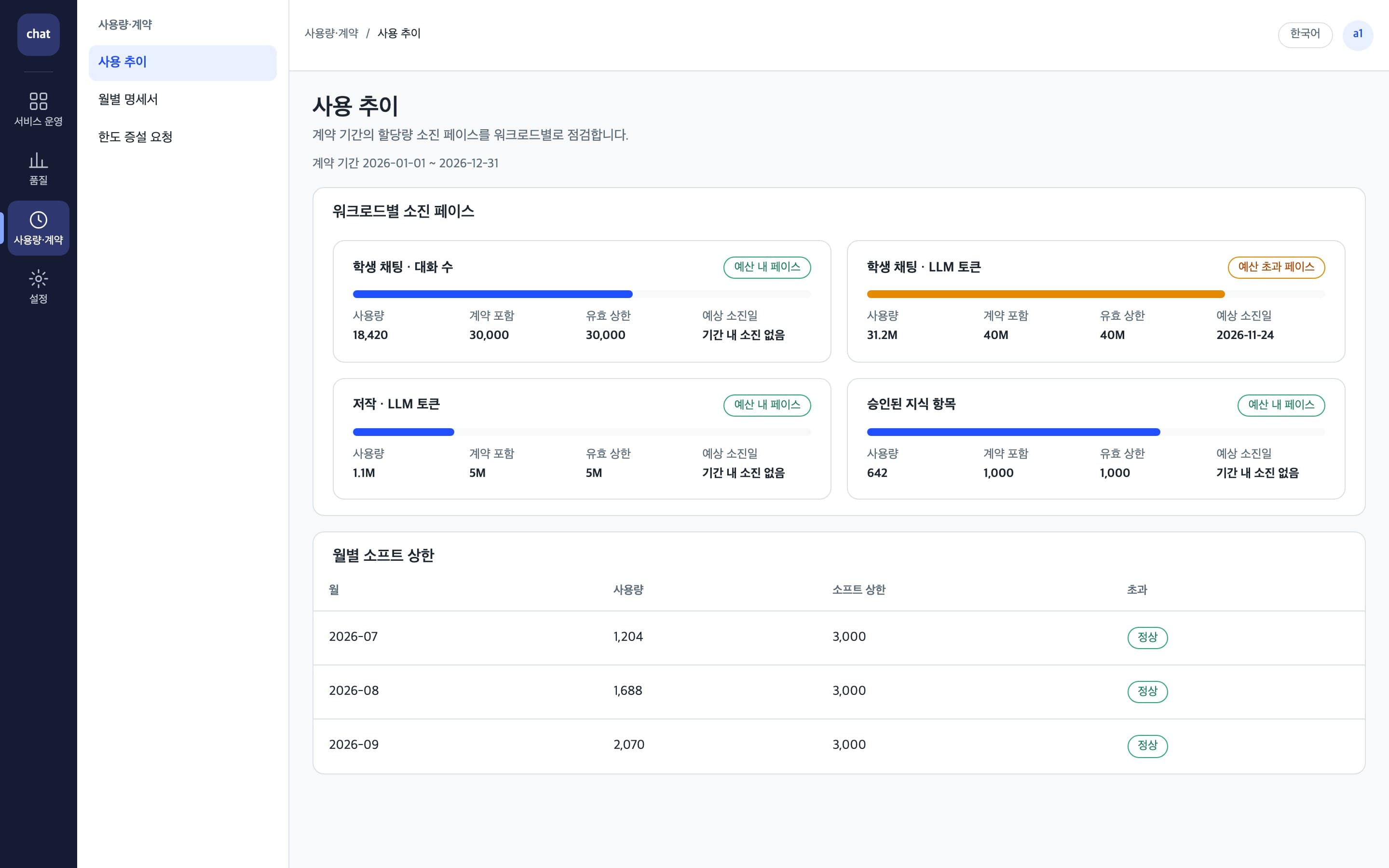The image size is (1389, 868).
Task: Click the 학생 채팅 · 대화 수 progress bar
Action: point(582,294)
